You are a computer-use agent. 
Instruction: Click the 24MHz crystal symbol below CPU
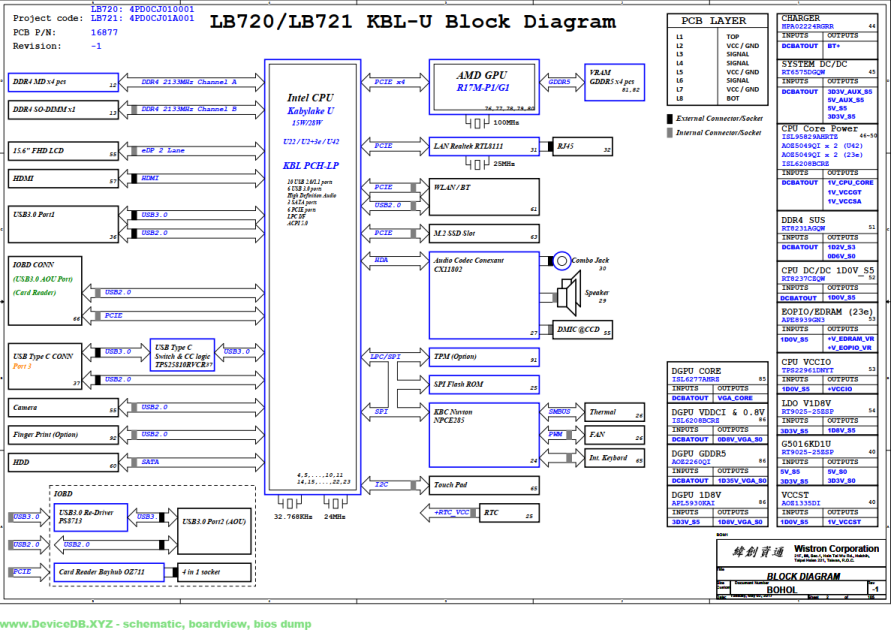click(335, 503)
